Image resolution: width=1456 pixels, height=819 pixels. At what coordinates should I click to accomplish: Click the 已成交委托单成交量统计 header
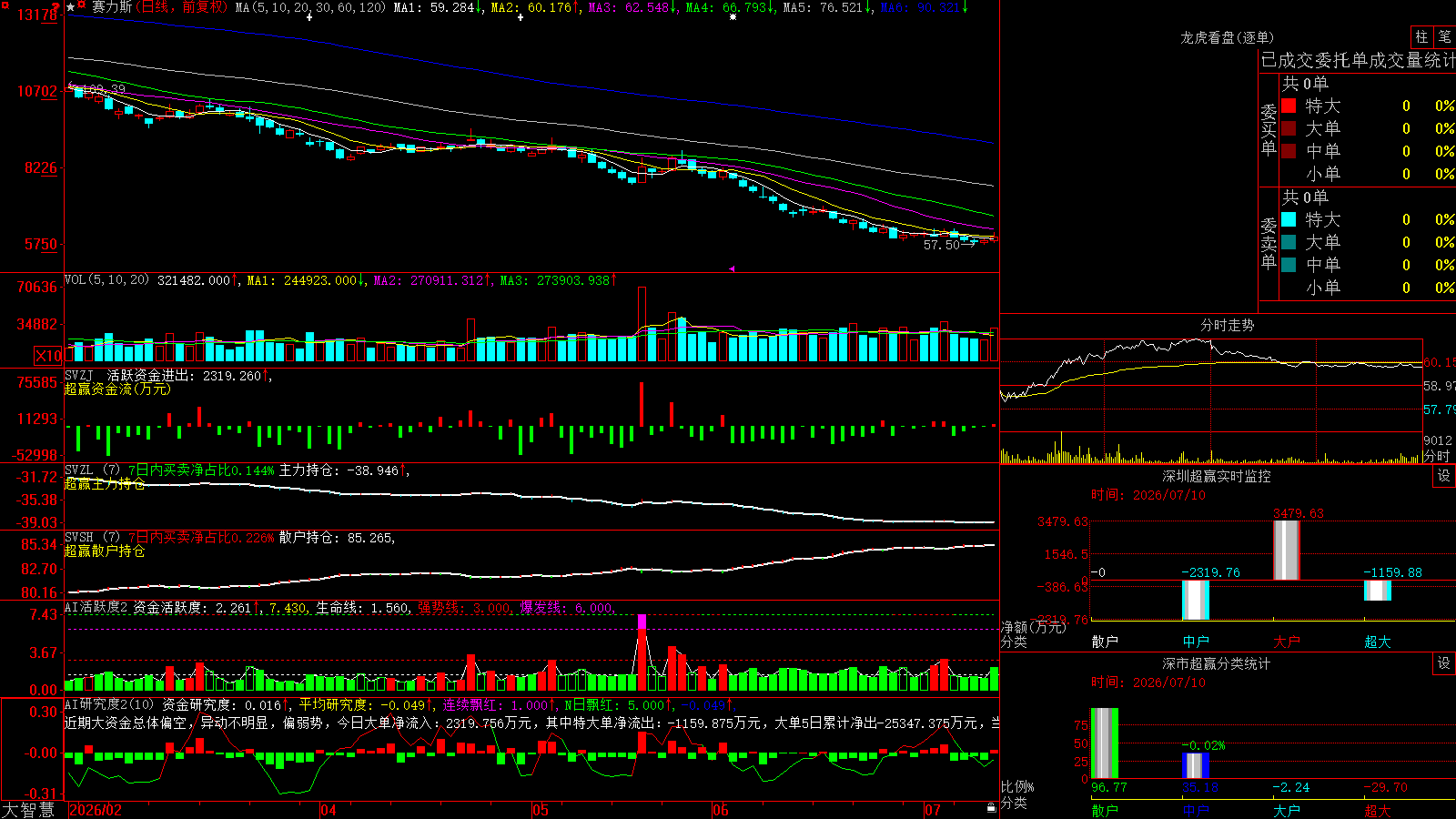[1358, 60]
